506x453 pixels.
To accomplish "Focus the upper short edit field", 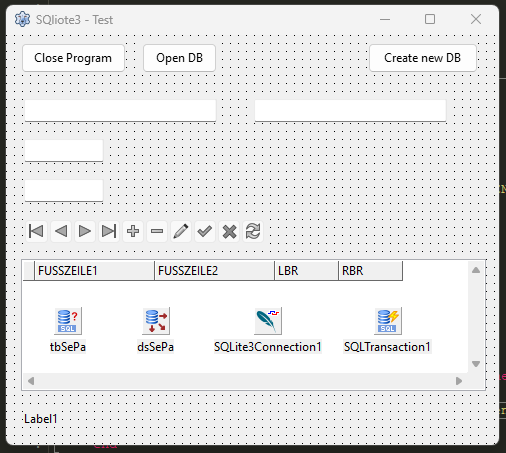I will [x=64, y=150].
